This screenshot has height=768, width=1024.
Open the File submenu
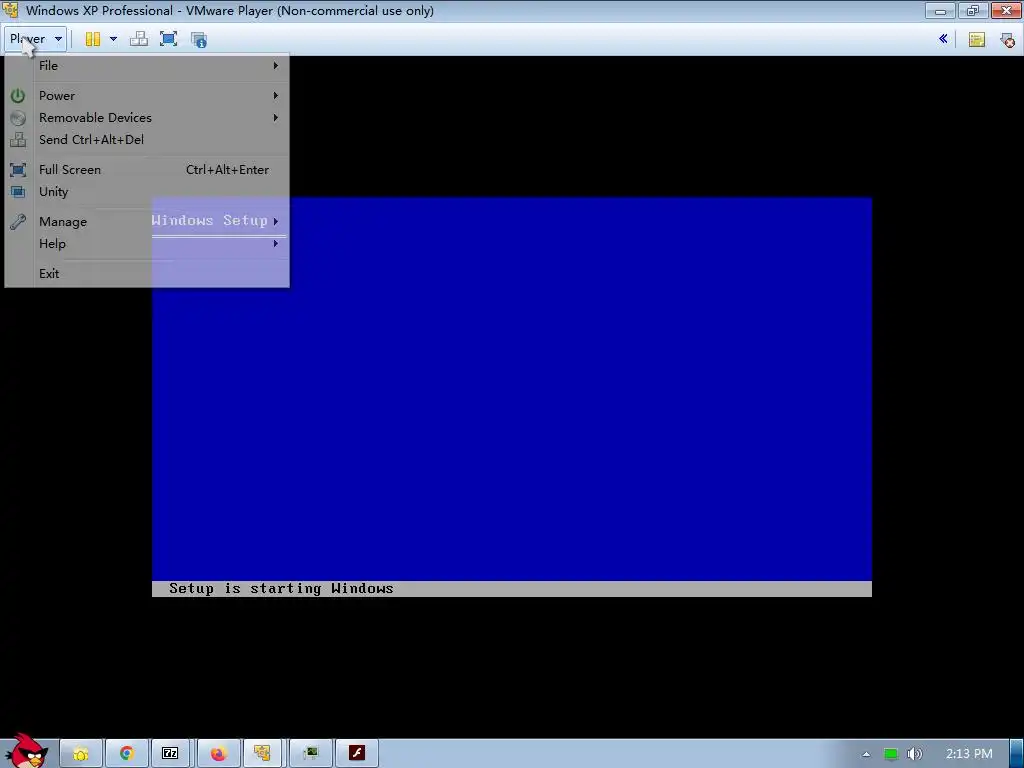[x=147, y=65]
